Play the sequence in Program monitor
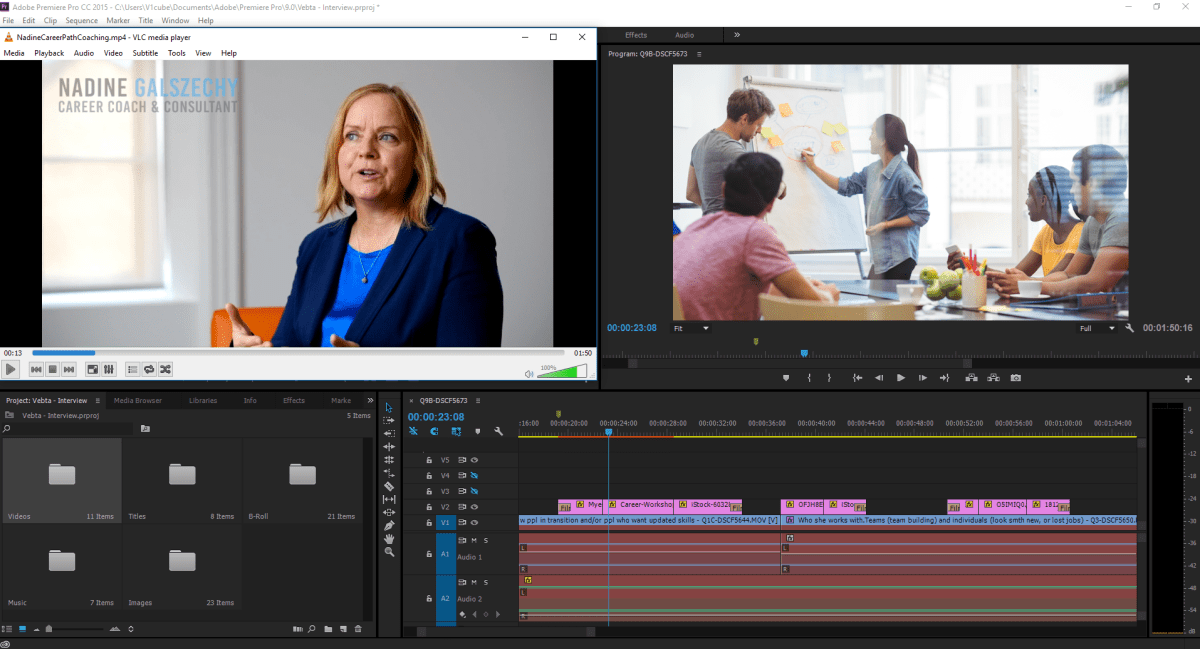Image resolution: width=1200 pixels, height=649 pixels. coord(900,378)
